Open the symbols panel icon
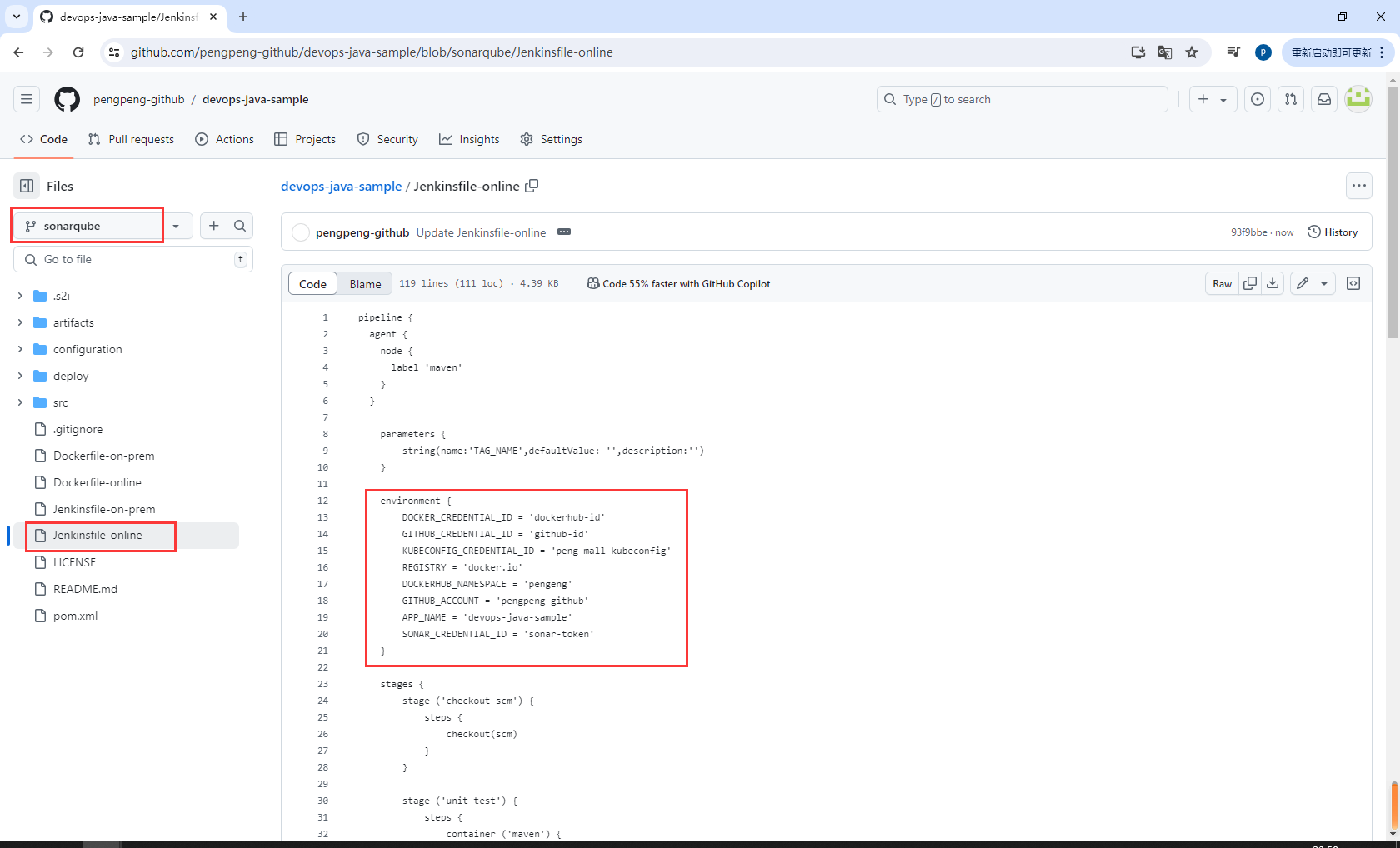 (1353, 283)
